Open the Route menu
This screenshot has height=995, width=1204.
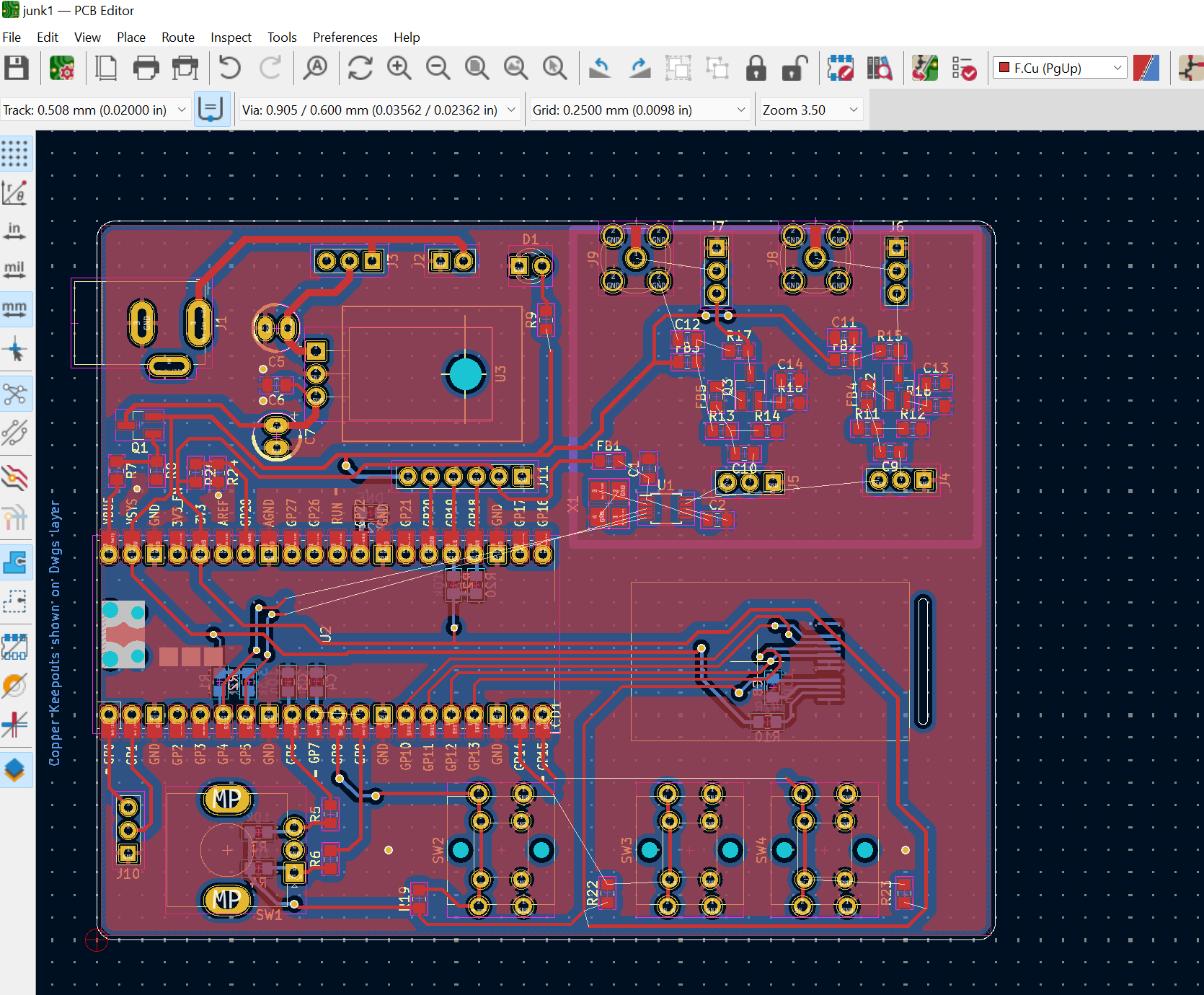(x=177, y=37)
